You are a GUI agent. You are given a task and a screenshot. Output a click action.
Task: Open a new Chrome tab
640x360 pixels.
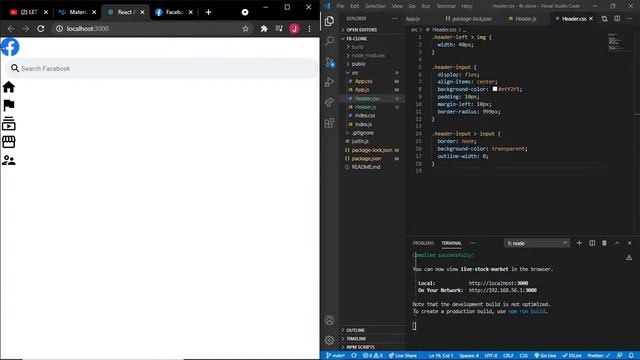point(208,12)
